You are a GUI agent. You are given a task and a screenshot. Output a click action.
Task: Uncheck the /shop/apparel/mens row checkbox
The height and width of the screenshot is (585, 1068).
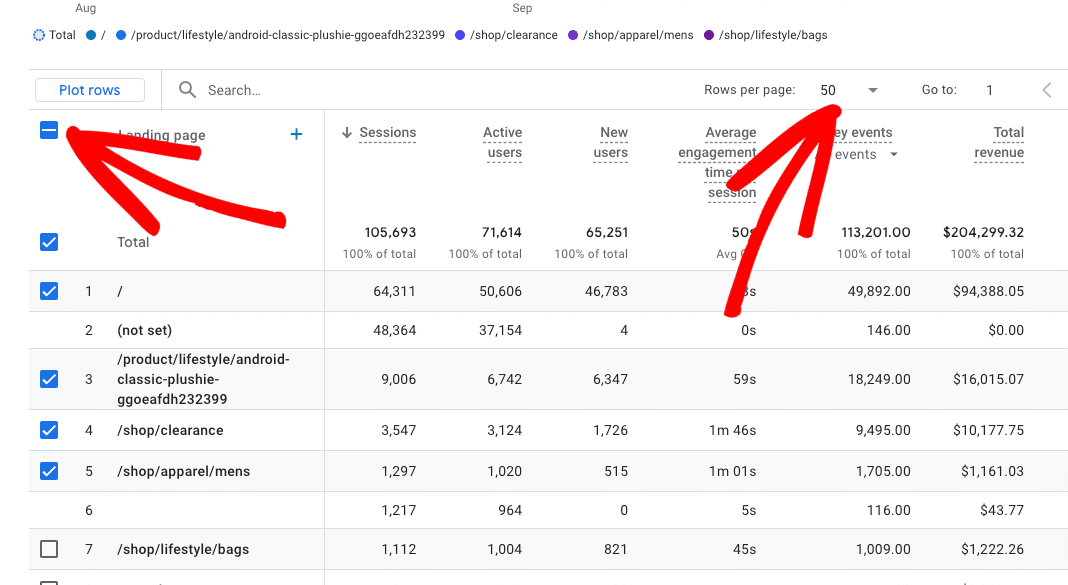click(x=49, y=471)
